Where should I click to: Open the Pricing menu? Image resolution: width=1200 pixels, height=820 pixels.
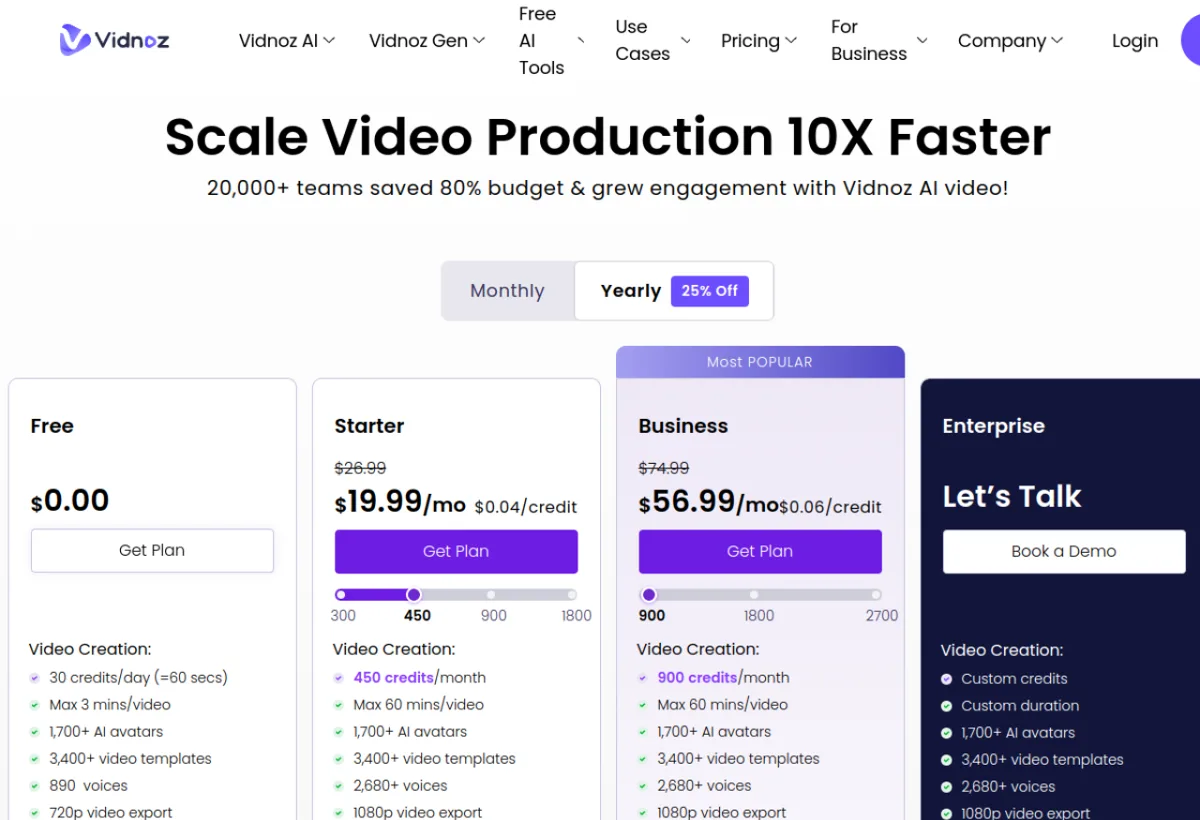coord(759,41)
